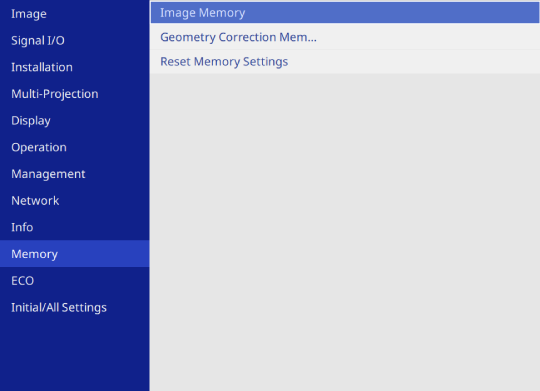The width and height of the screenshot is (540, 391).
Task: Select the highlighted Memory category
Action: (74, 254)
